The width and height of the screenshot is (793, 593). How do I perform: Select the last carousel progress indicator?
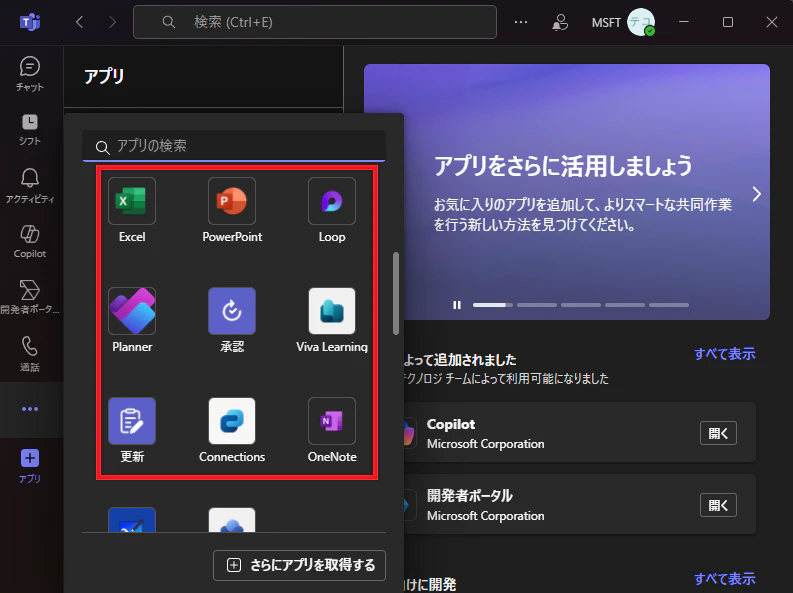(669, 305)
